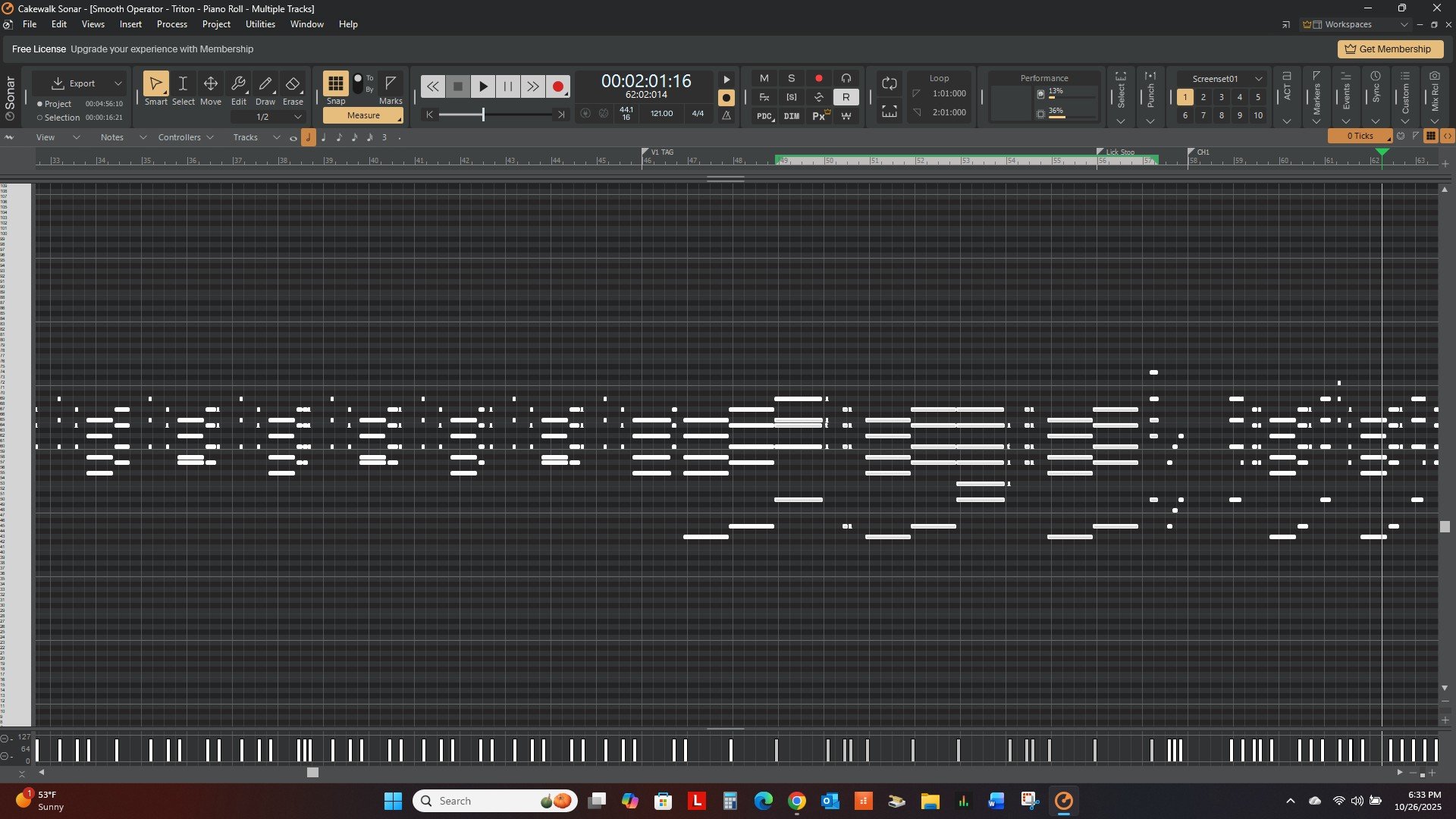Select the Erase tool

tap(293, 84)
